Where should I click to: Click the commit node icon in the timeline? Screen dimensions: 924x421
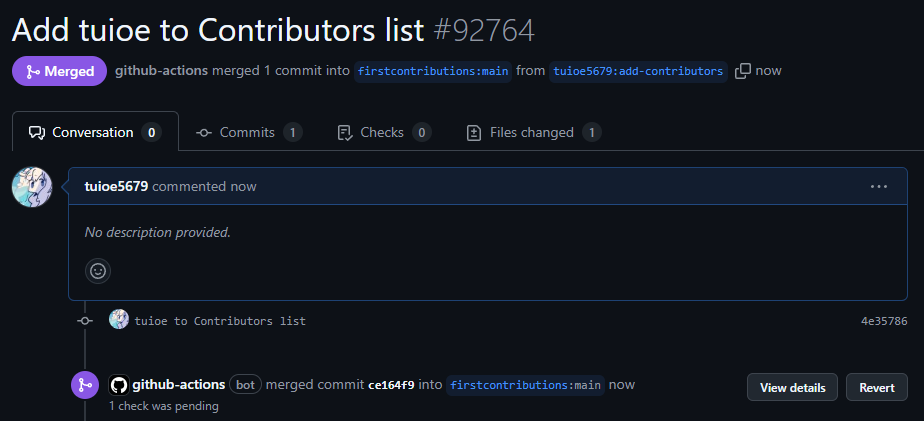pos(85,320)
